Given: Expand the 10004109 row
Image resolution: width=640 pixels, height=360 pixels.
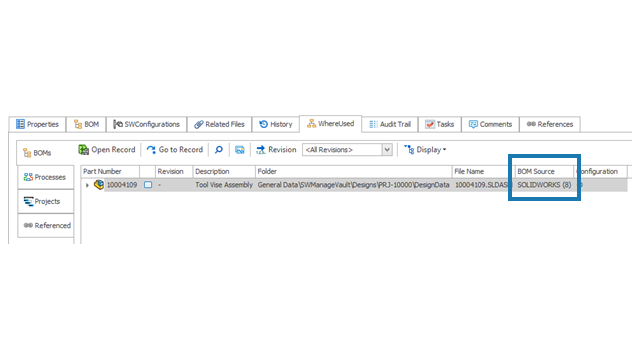Looking at the screenshot, I should coord(87,185).
